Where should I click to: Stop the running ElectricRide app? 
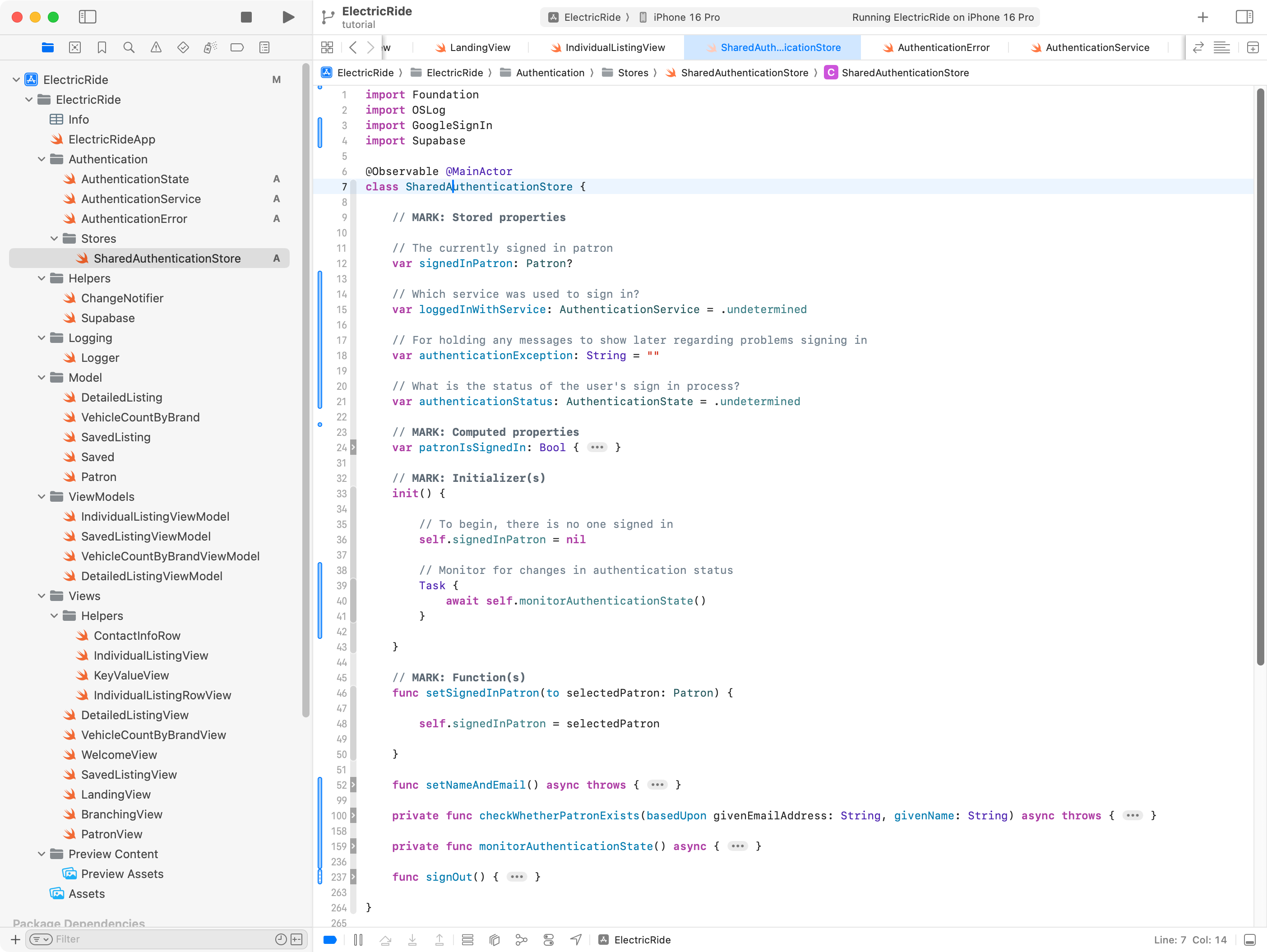click(x=246, y=17)
